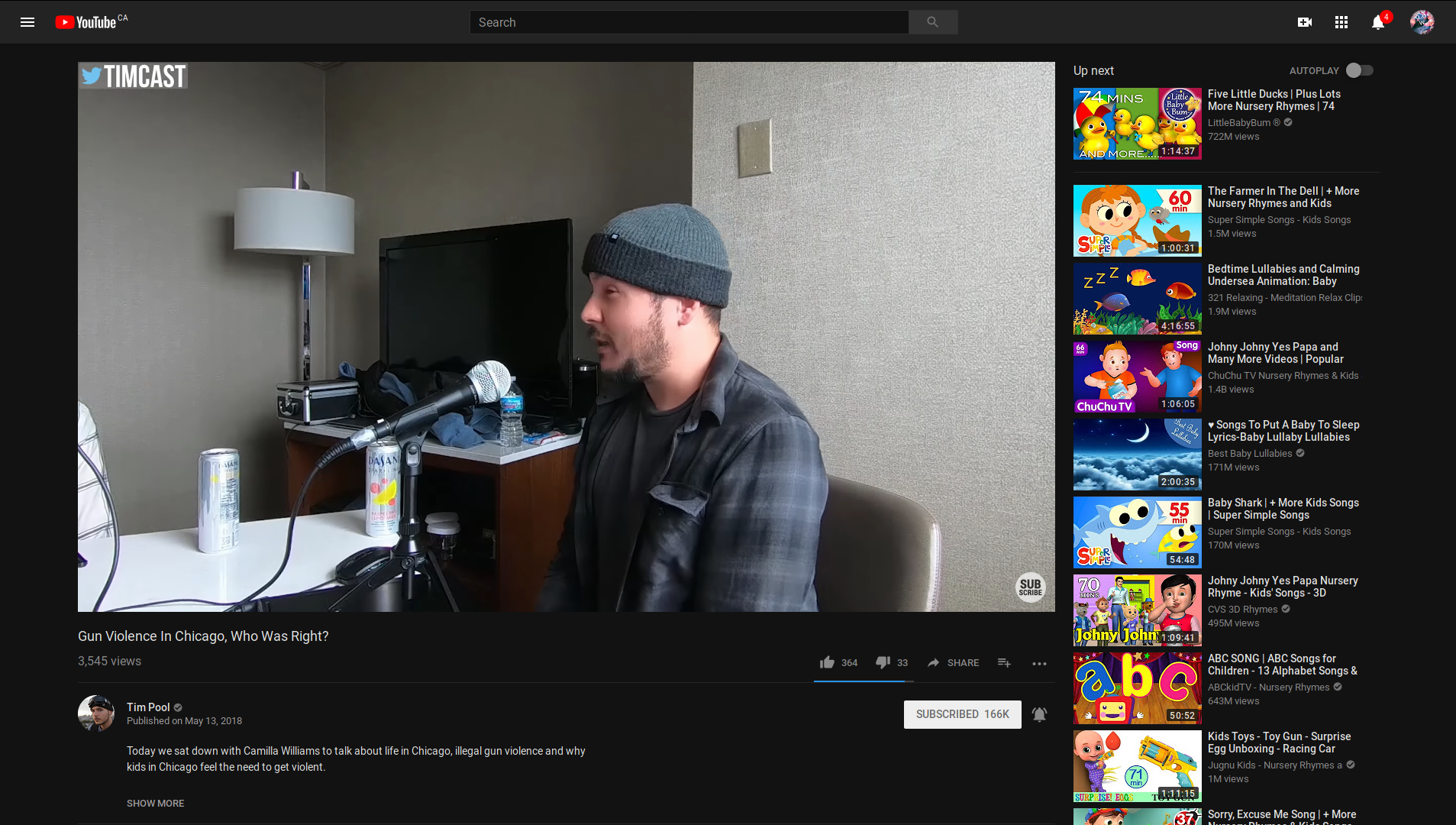Click the add to playlist icon
This screenshot has width=1456, height=825.
click(1004, 662)
